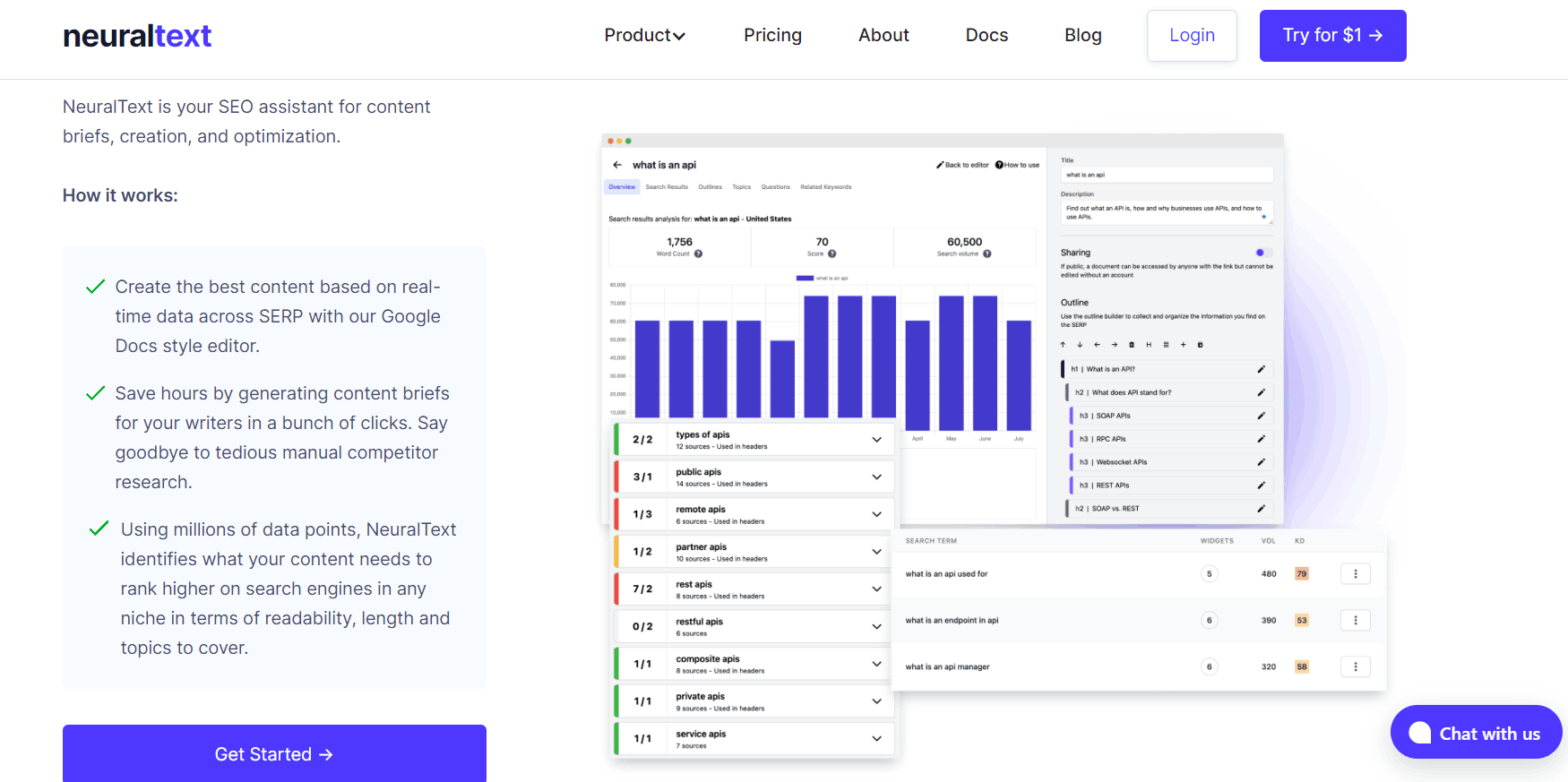Click the '60,500' search volume value
Viewport: 1568px width, 782px height.
pos(964,242)
